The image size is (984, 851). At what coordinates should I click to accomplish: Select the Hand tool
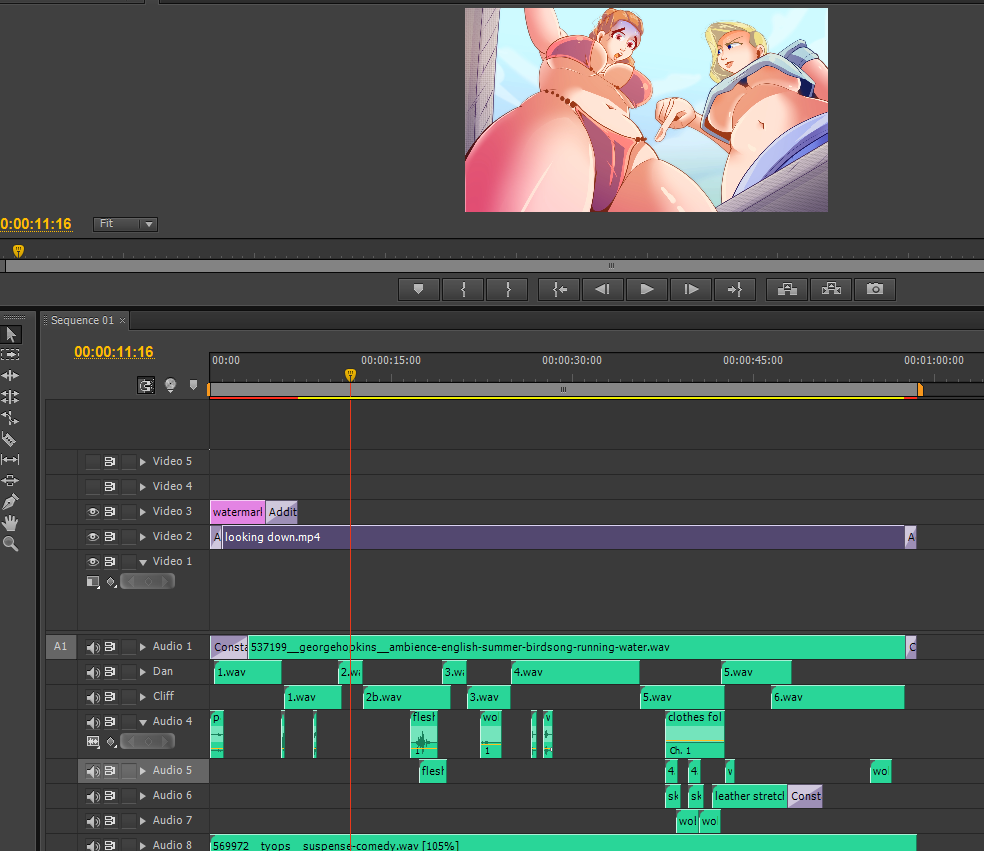(x=11, y=523)
